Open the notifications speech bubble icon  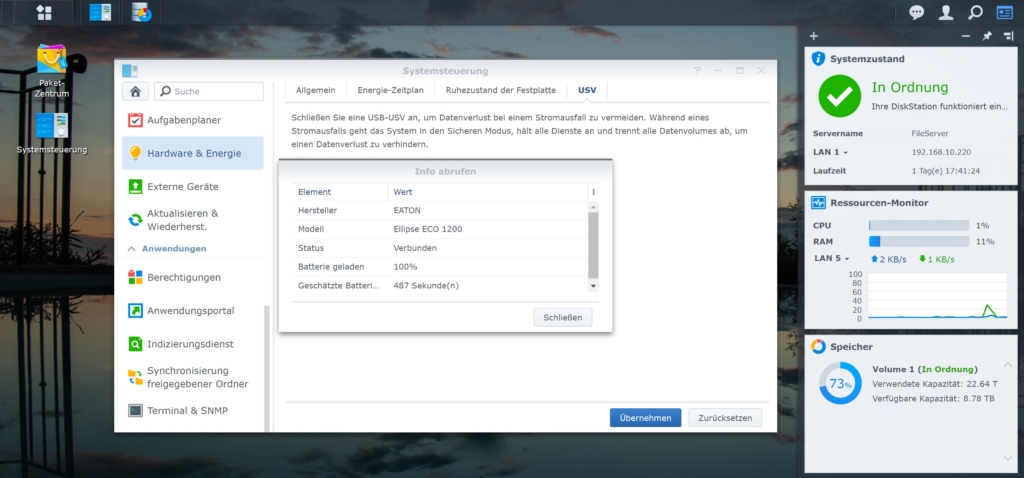click(x=917, y=12)
